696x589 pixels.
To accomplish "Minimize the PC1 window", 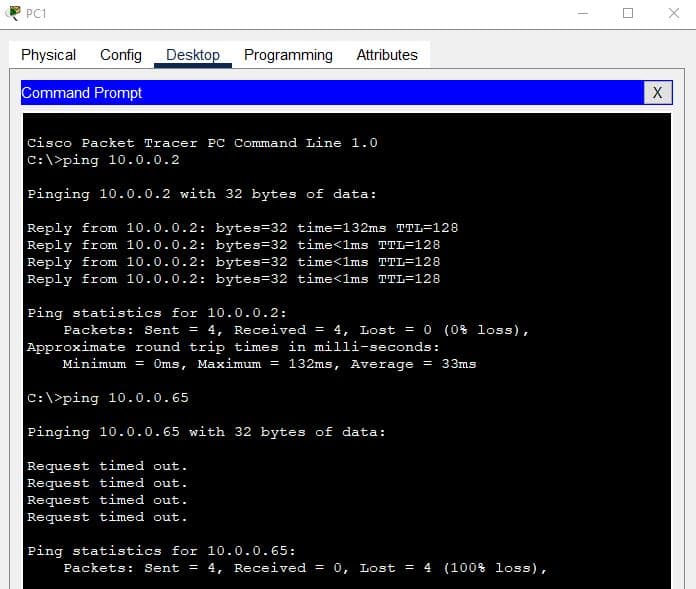I will click(x=582, y=14).
